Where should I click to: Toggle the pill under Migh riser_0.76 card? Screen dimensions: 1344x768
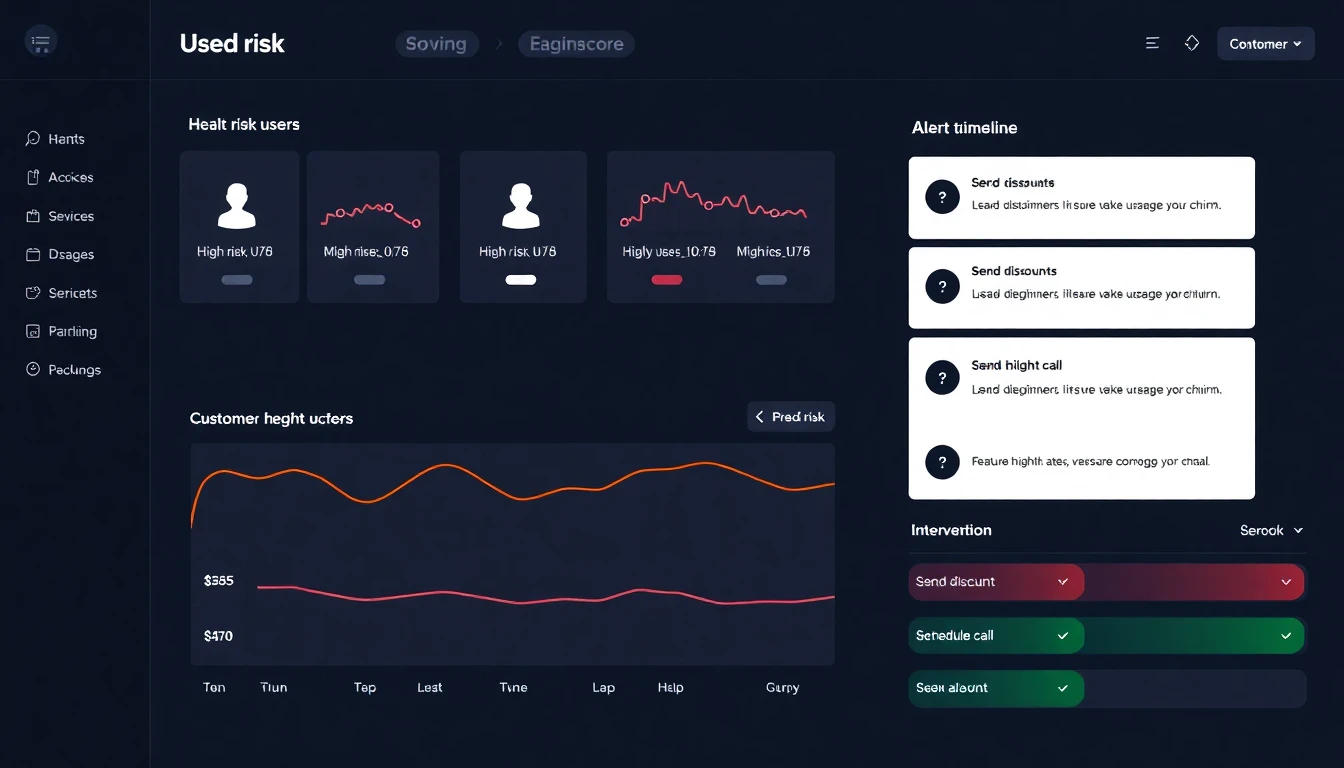click(369, 280)
